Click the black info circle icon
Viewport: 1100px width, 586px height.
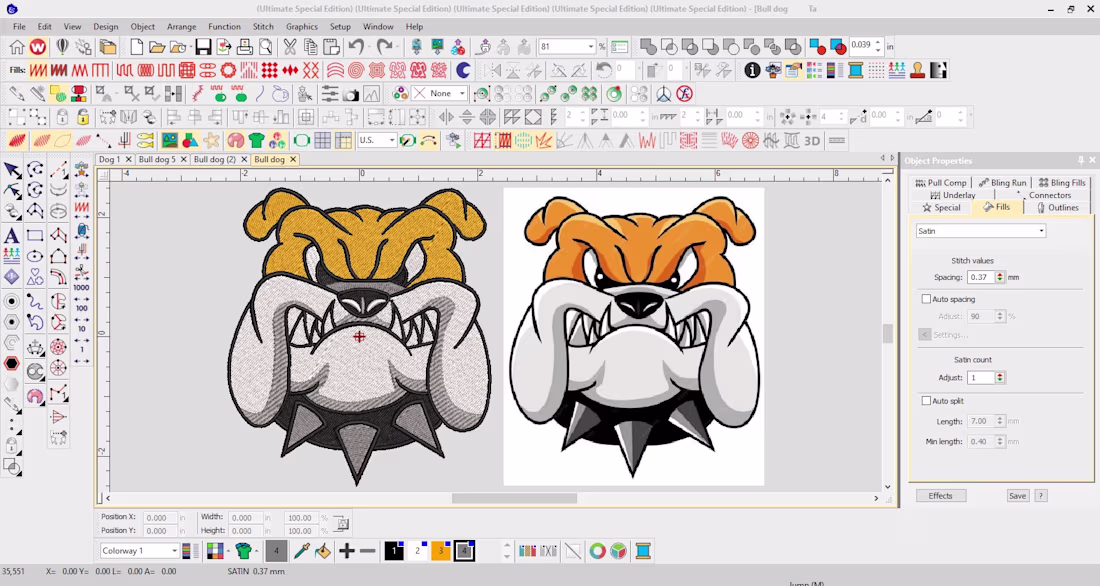752,70
